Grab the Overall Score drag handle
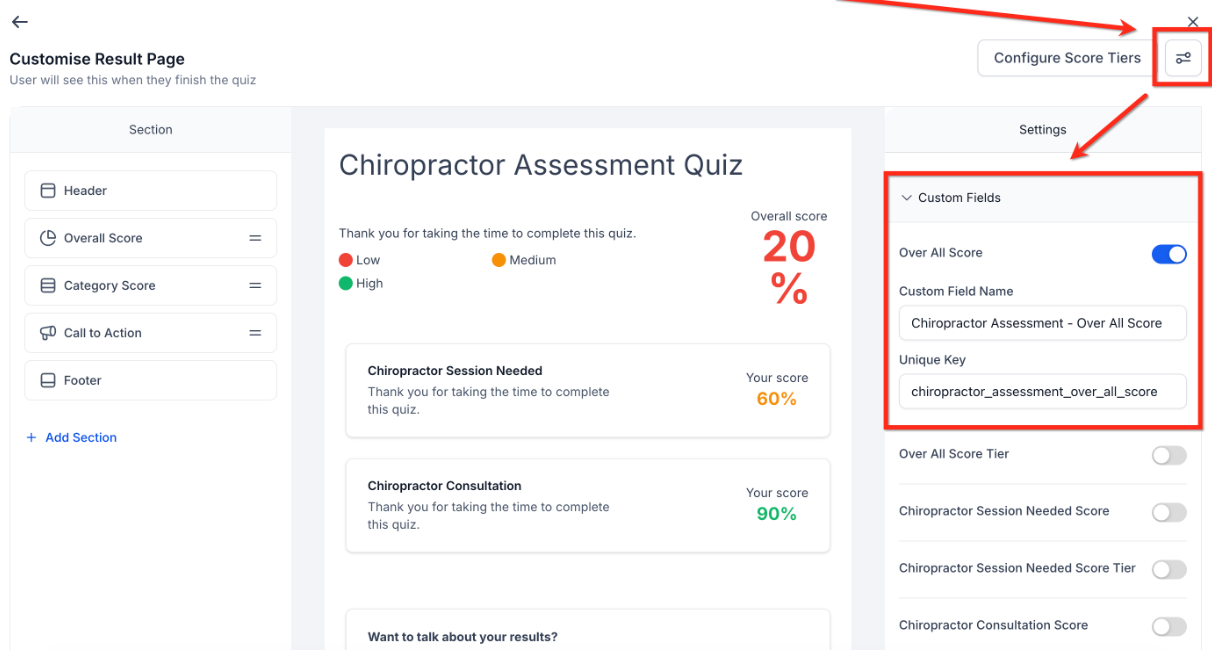Viewport: 1212px width, 650px height. (x=255, y=238)
